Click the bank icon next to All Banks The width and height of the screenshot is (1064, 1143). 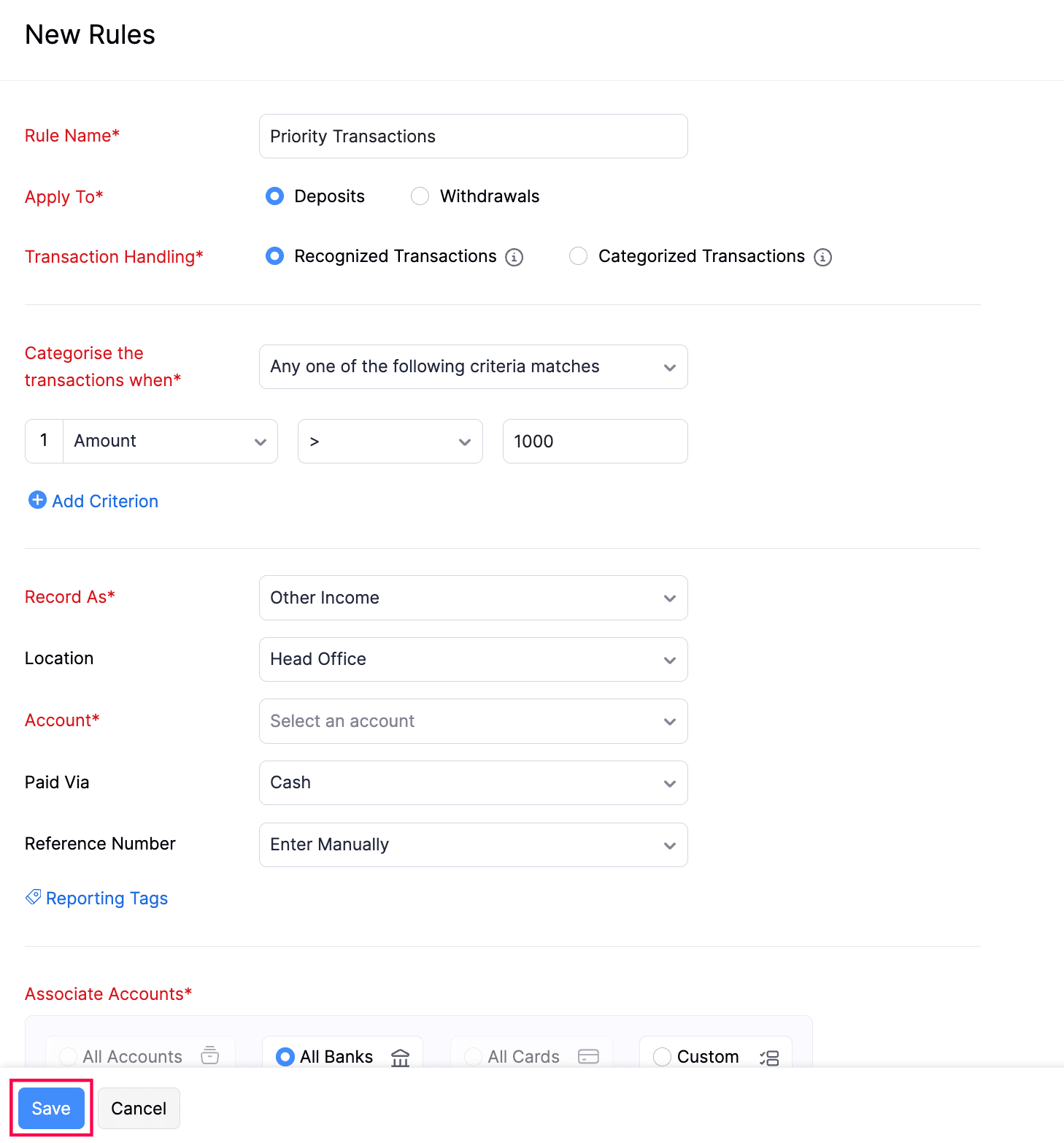tap(400, 1057)
